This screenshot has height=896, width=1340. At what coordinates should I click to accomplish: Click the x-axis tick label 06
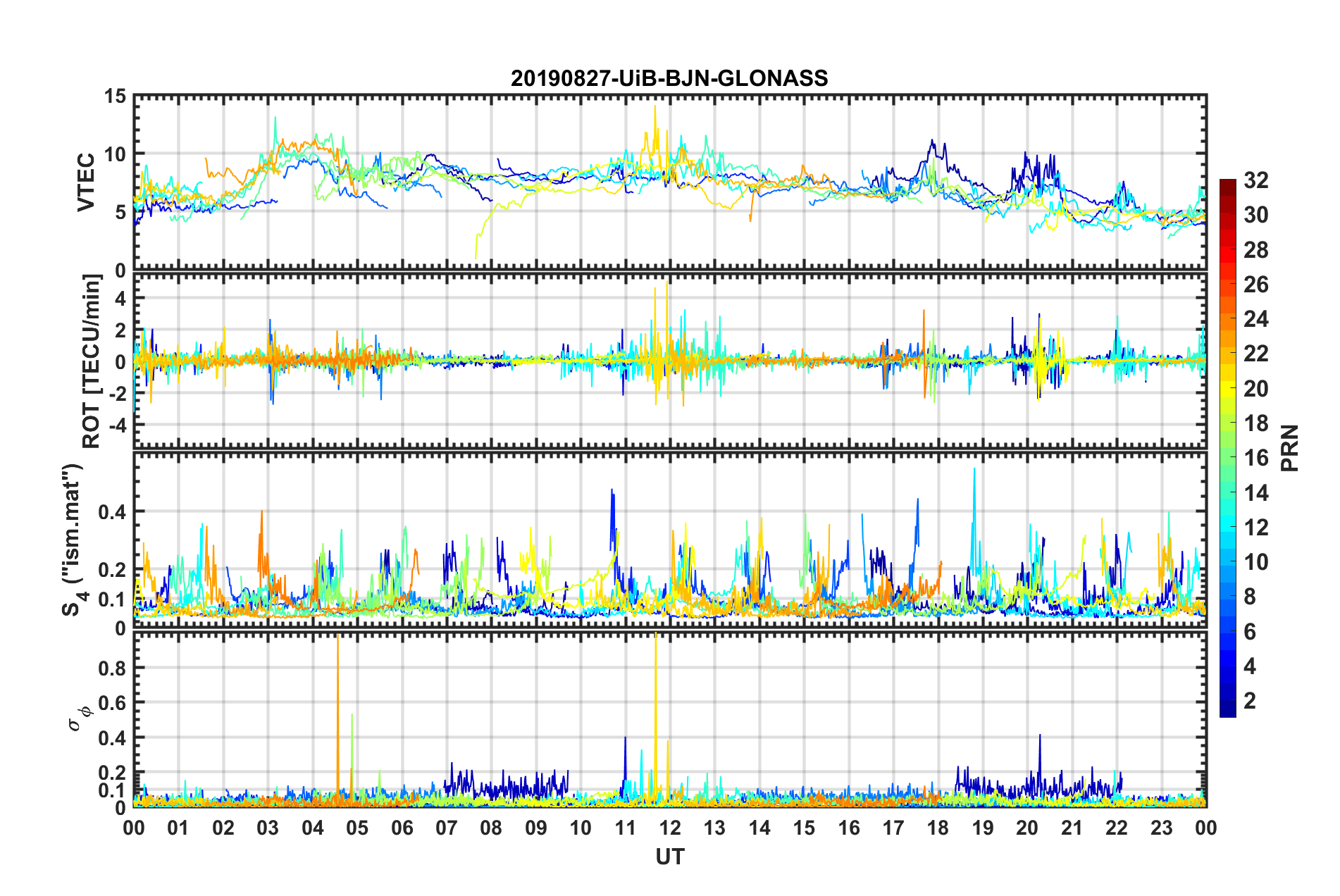pos(402,828)
